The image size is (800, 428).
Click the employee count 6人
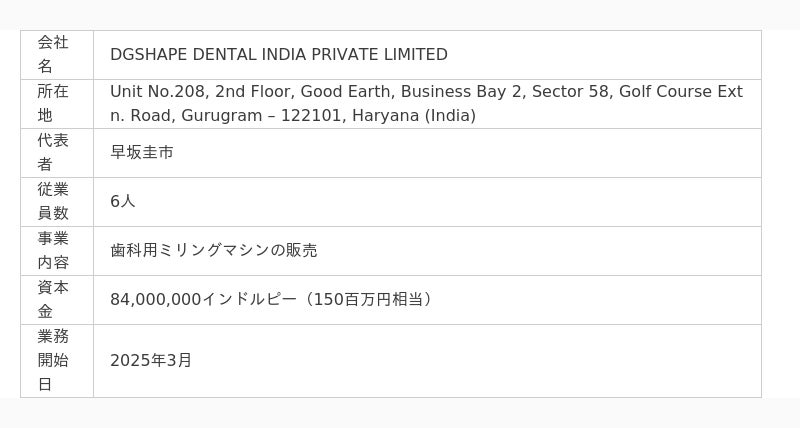click(122, 202)
